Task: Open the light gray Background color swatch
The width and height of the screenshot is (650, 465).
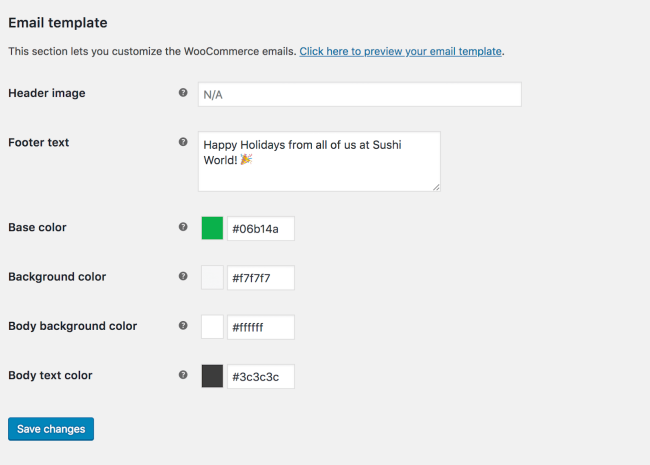Action: 212,277
